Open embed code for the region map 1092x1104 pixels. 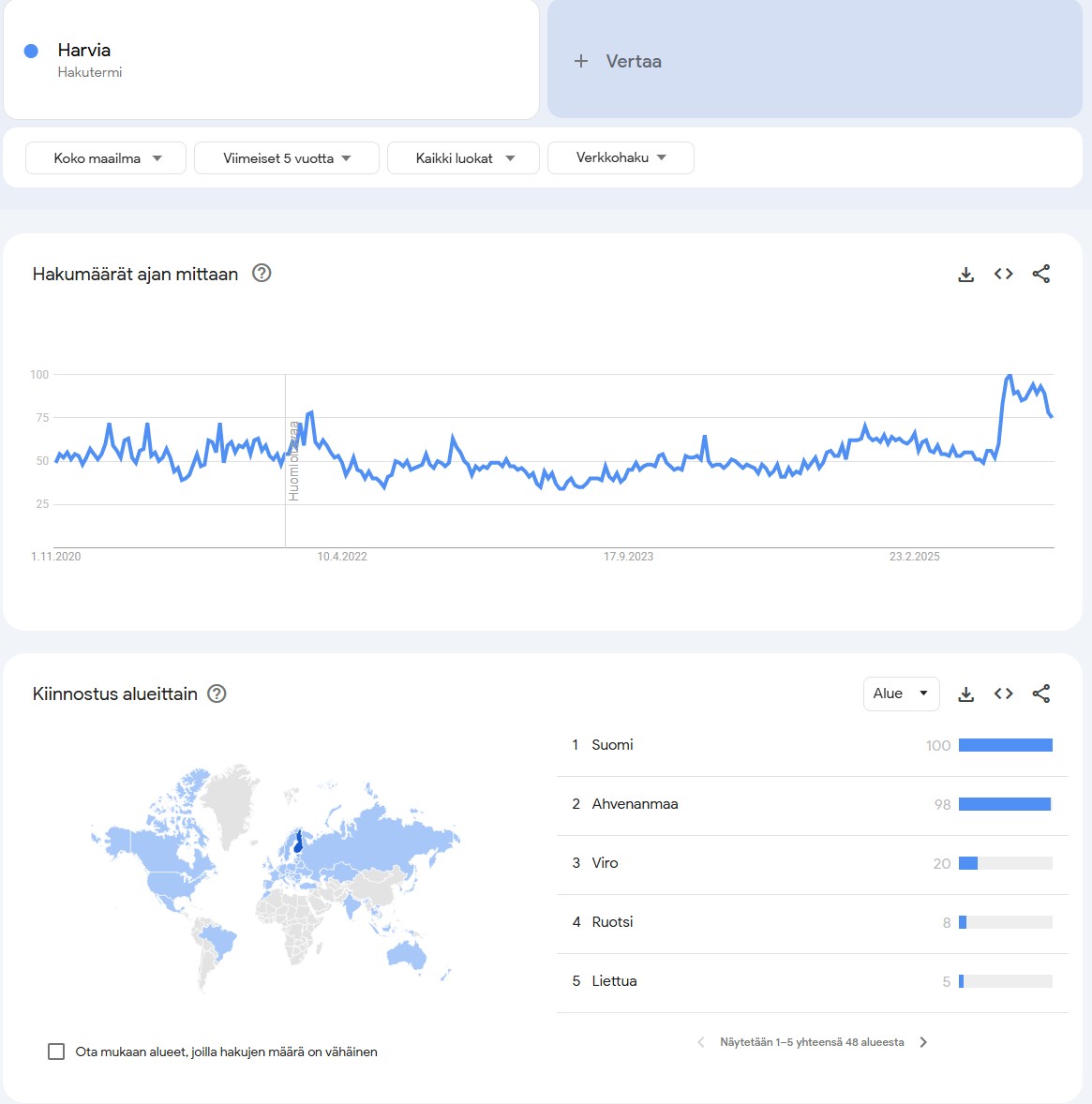1004,694
